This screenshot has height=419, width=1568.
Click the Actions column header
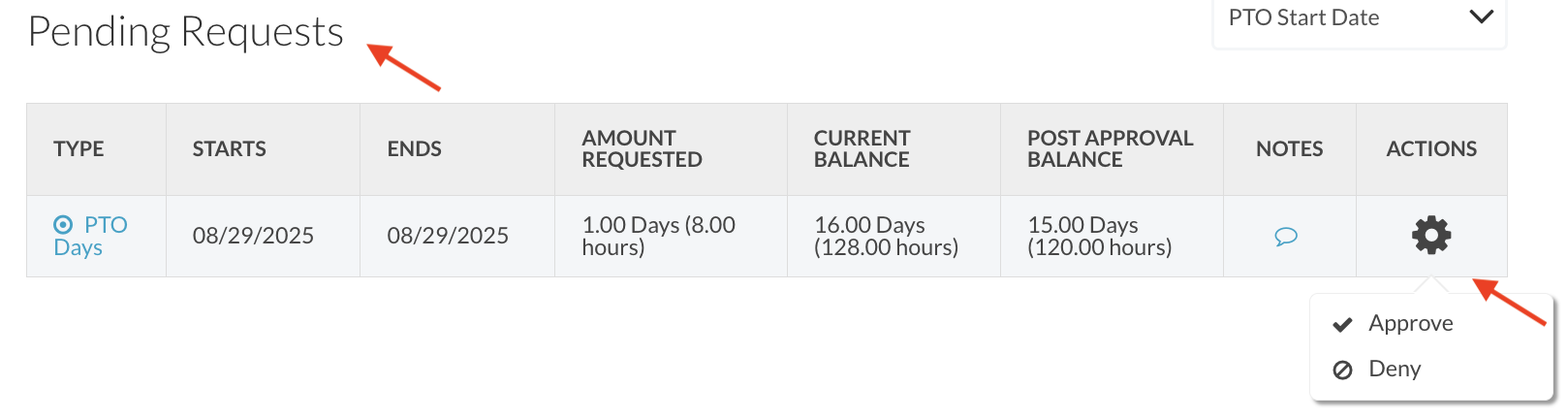click(x=1431, y=148)
